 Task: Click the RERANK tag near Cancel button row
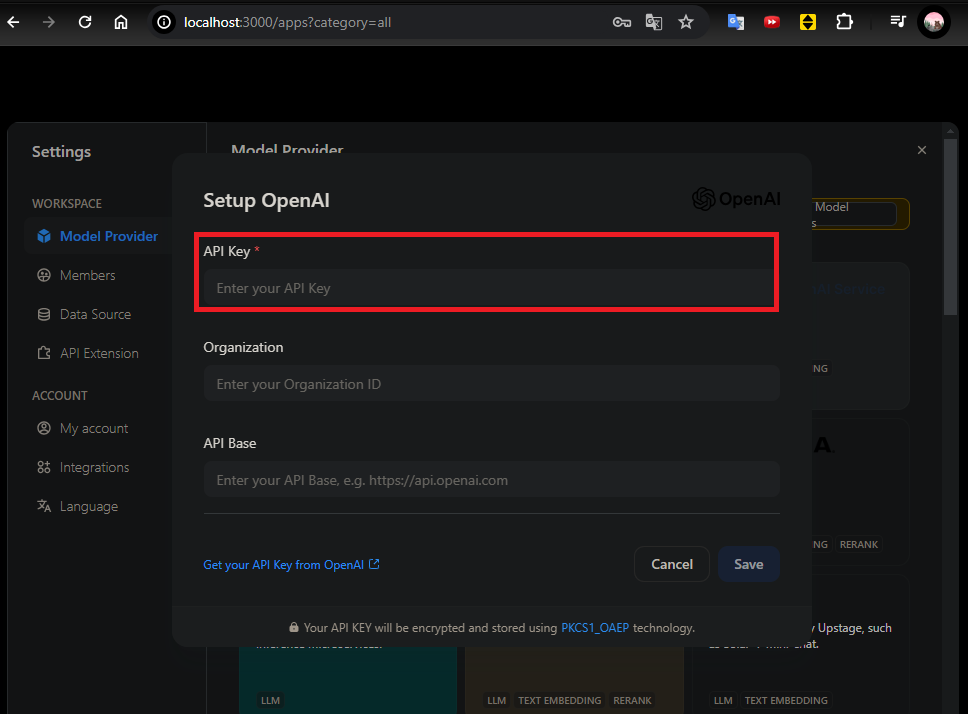858,544
